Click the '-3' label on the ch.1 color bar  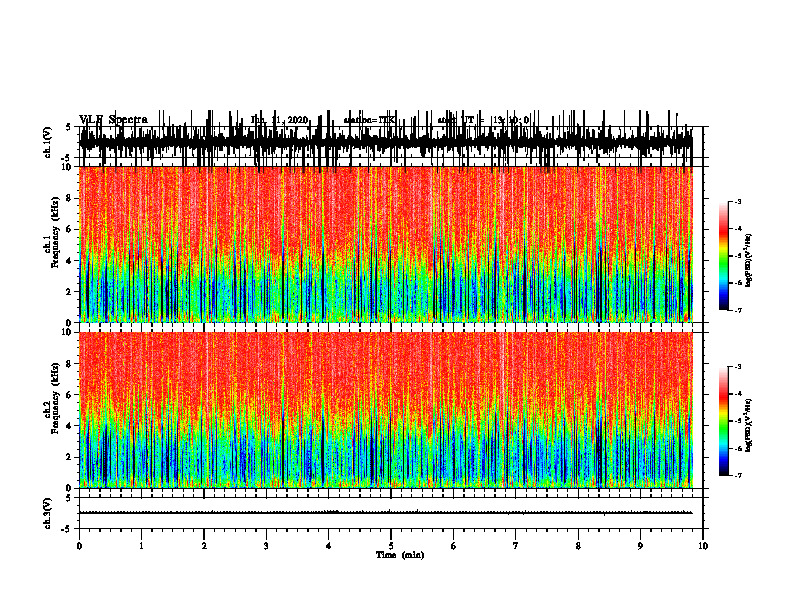[x=738, y=202]
